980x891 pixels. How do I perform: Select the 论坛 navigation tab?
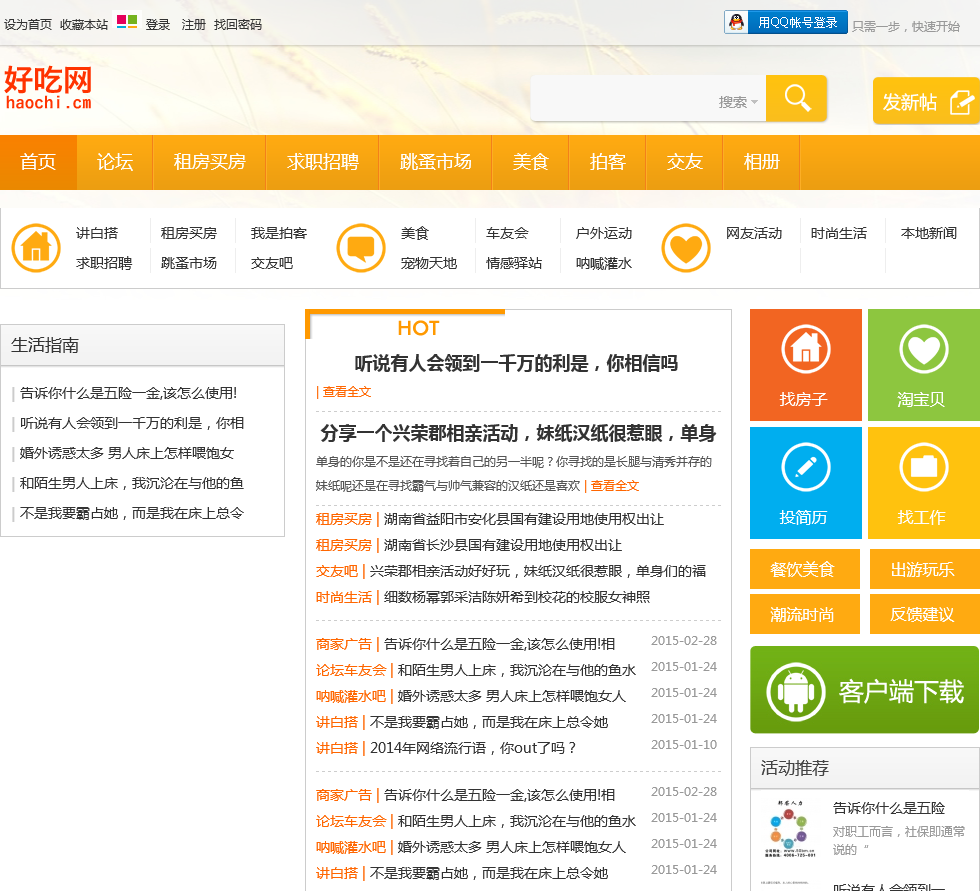click(115, 162)
